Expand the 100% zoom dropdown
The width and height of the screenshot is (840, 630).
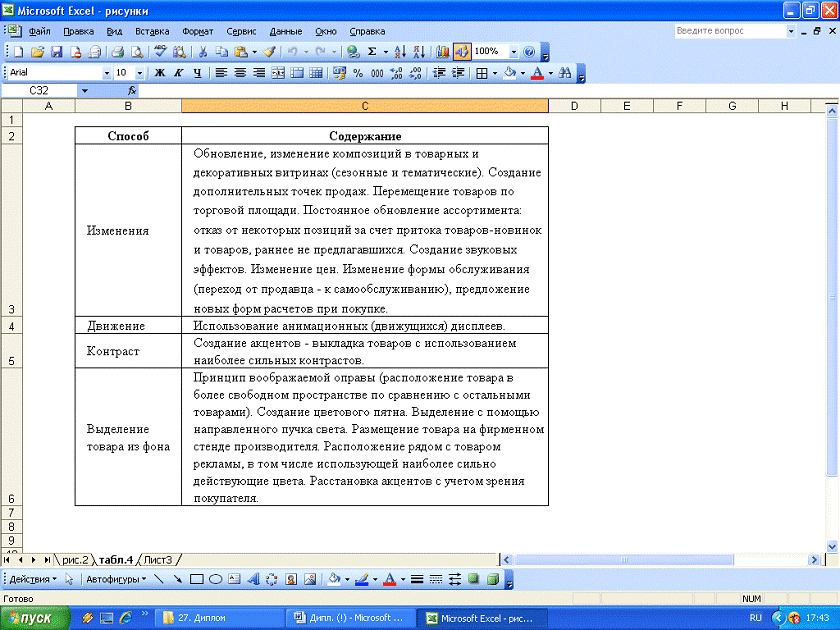(x=514, y=51)
